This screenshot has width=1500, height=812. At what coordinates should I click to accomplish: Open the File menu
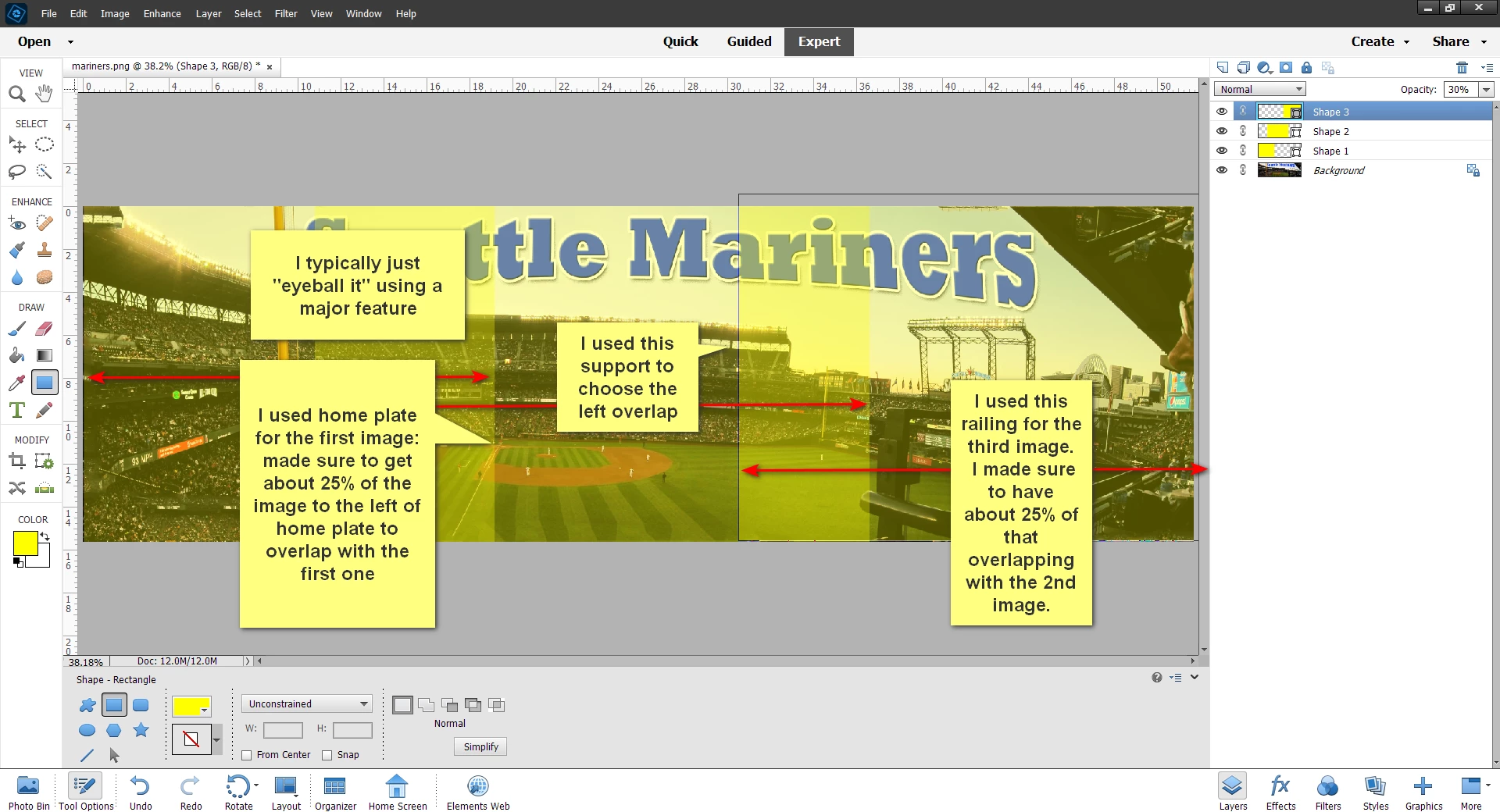[49, 14]
